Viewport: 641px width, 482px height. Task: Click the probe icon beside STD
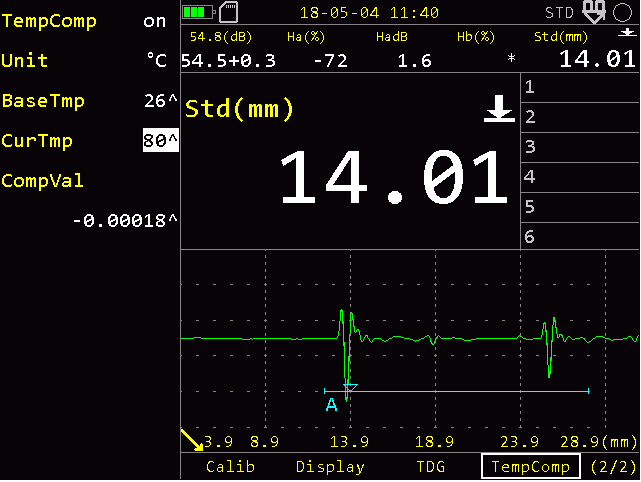pos(594,12)
